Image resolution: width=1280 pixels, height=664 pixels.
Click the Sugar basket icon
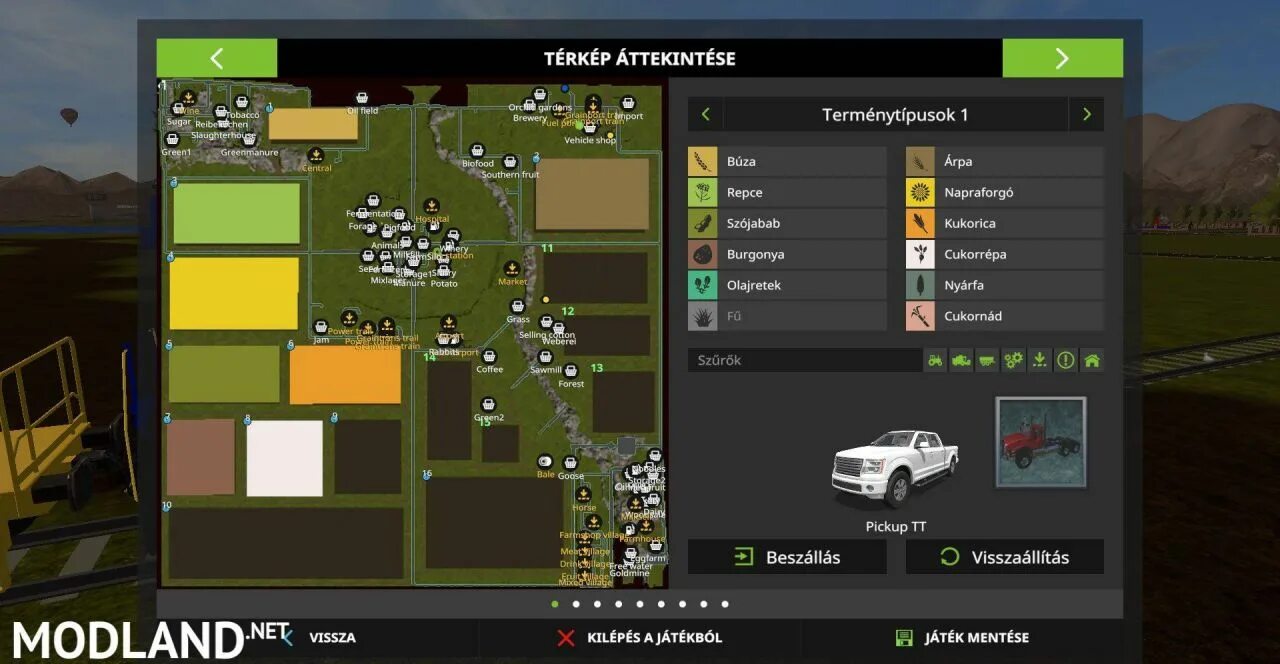pos(180,110)
